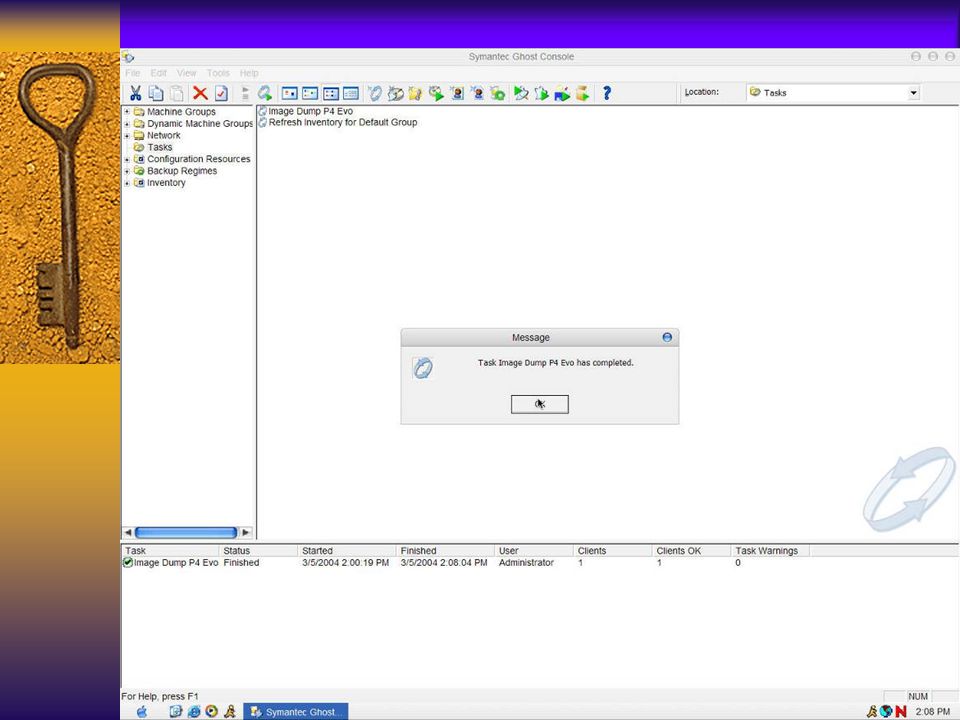The width and height of the screenshot is (960, 720).
Task: Select the Image Dump P4 Evo task
Action: pos(310,111)
